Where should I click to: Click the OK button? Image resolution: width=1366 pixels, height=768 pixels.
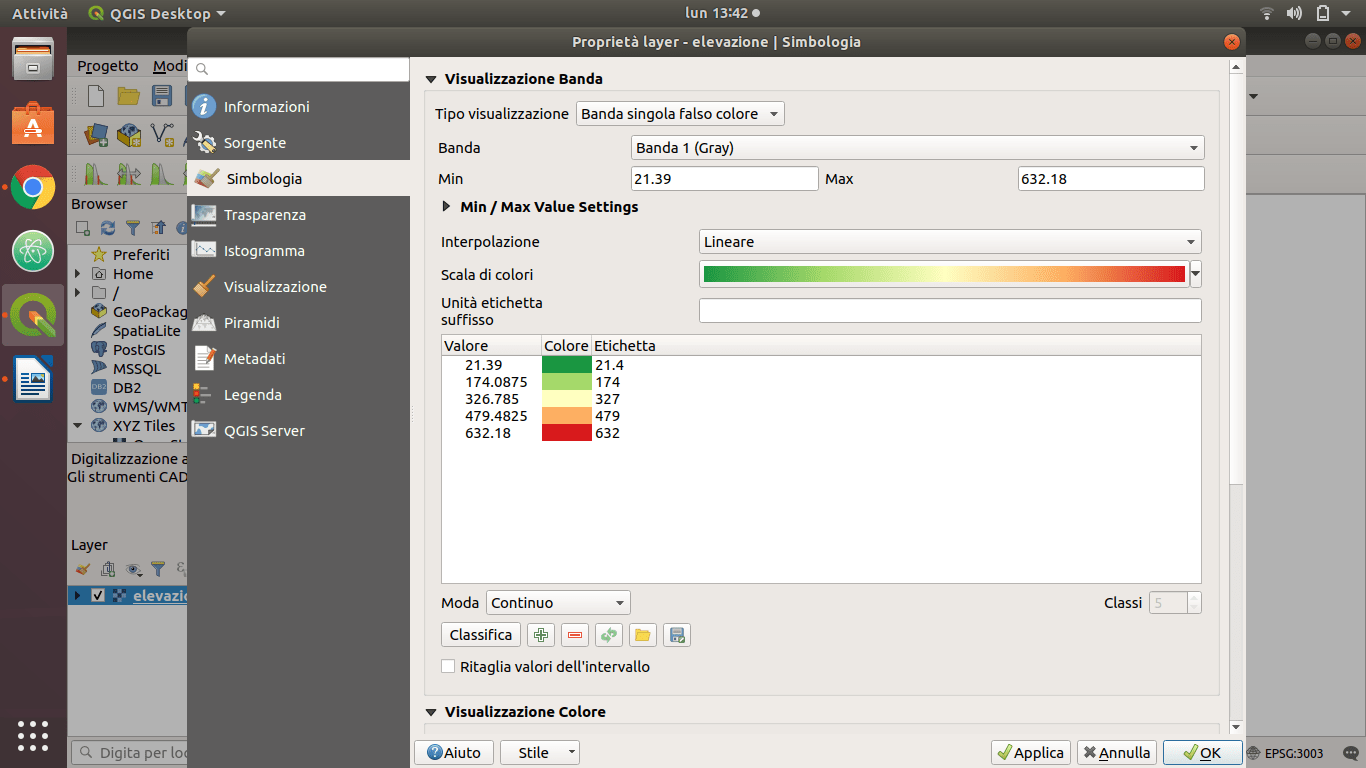coord(1203,753)
